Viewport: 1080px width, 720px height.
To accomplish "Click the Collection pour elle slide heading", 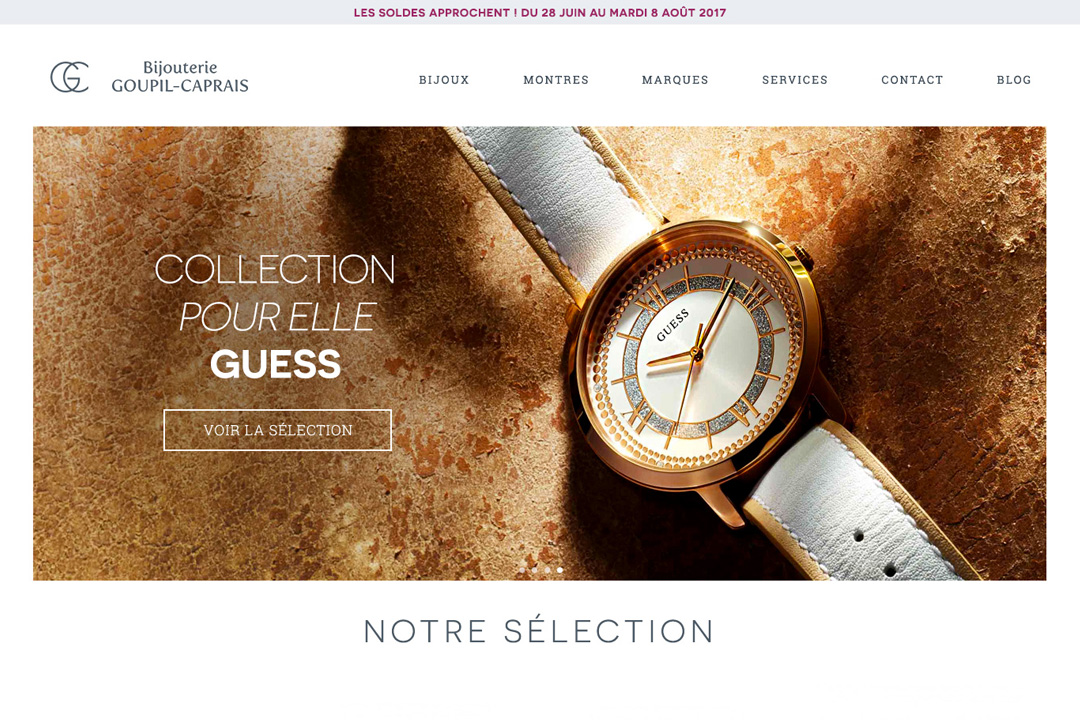I will [276, 293].
